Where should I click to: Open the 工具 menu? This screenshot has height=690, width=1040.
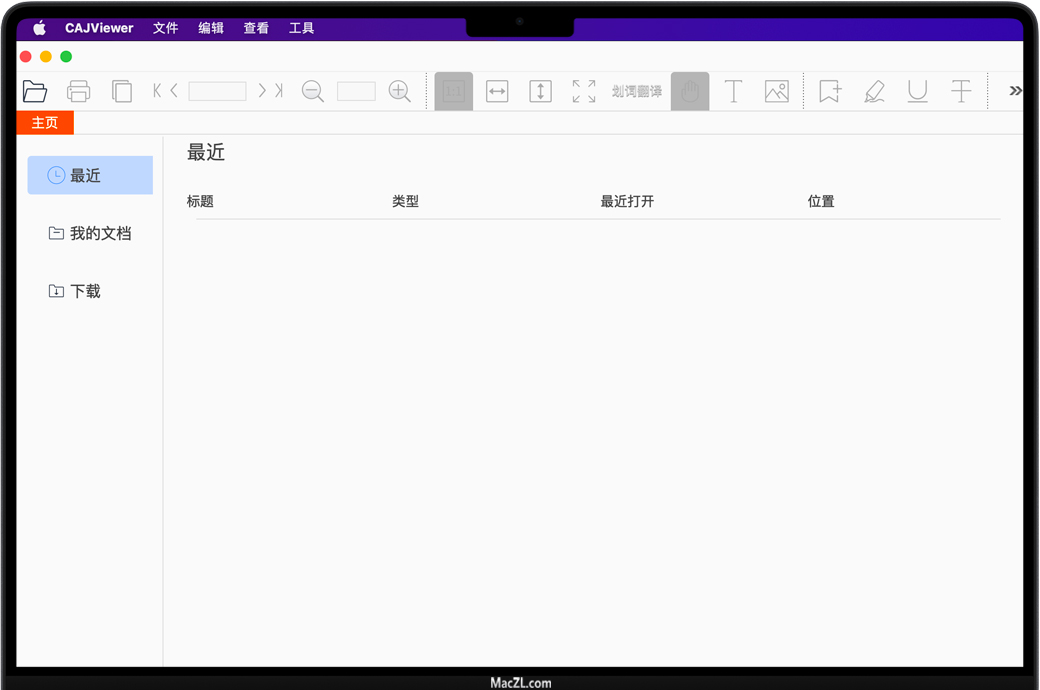(x=301, y=28)
